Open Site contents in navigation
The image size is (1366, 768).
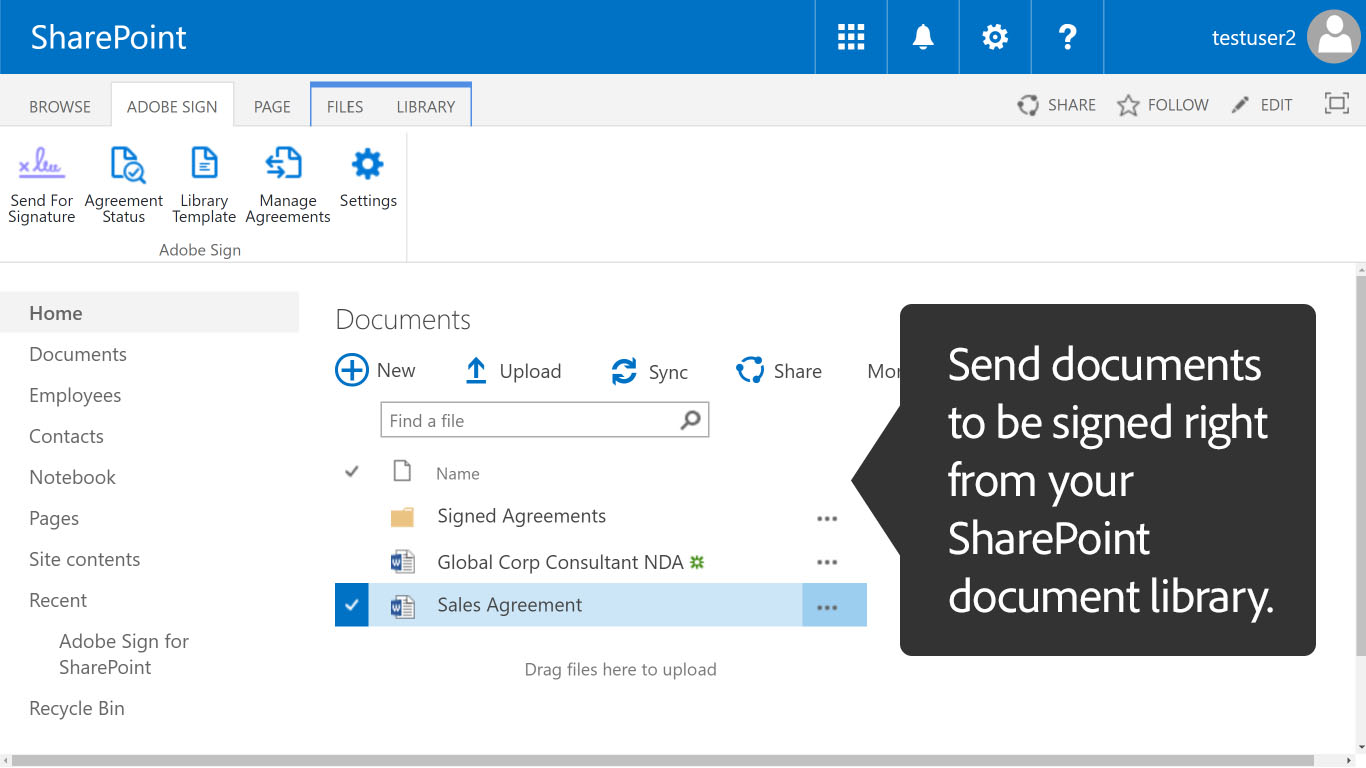tap(84, 559)
